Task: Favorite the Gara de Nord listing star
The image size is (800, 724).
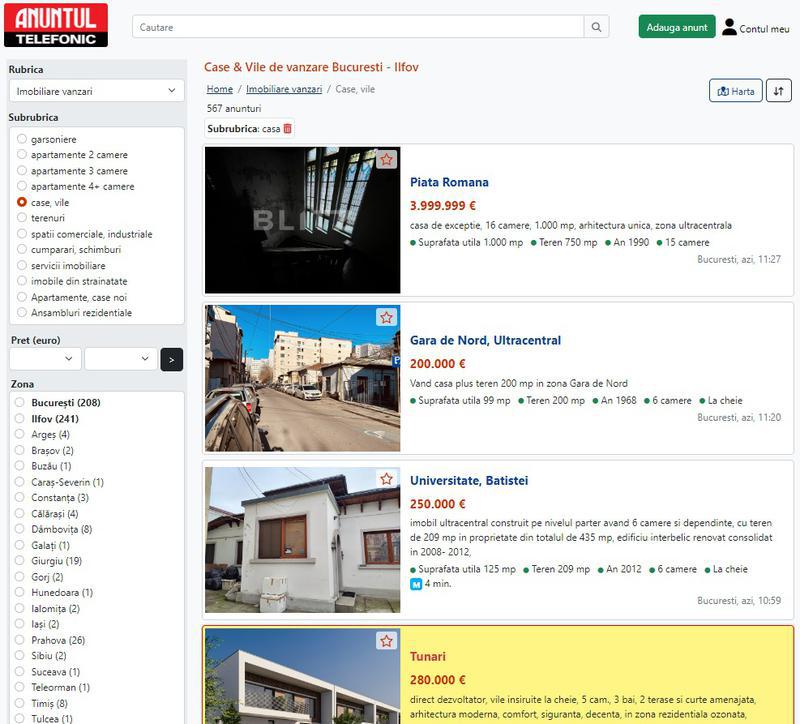Action: [x=386, y=318]
